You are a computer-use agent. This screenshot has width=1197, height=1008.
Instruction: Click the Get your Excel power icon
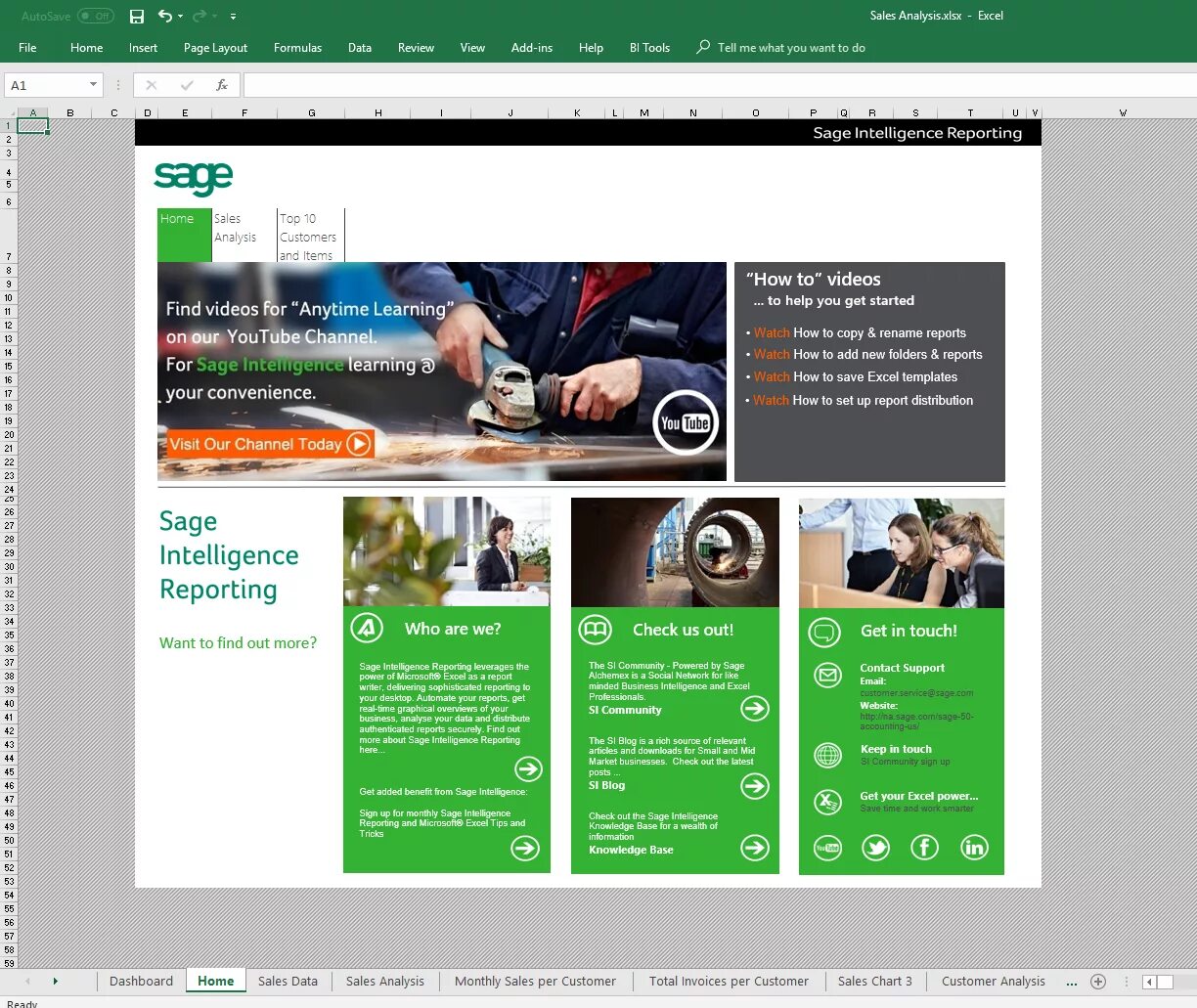(x=828, y=802)
